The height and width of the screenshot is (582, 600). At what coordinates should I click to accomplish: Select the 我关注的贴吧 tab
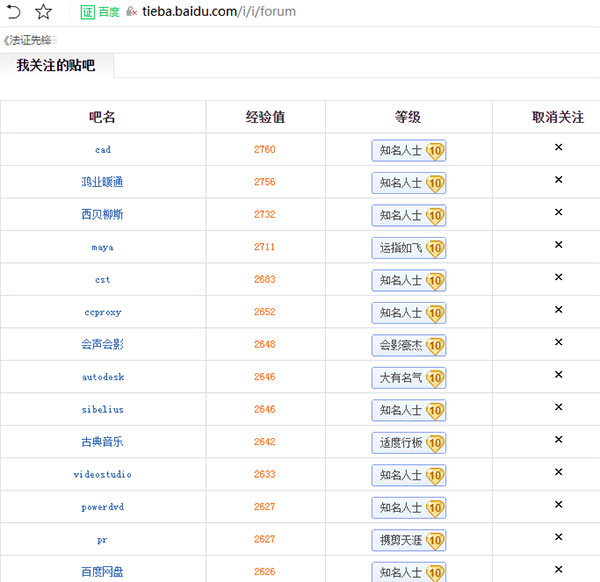(x=56, y=65)
